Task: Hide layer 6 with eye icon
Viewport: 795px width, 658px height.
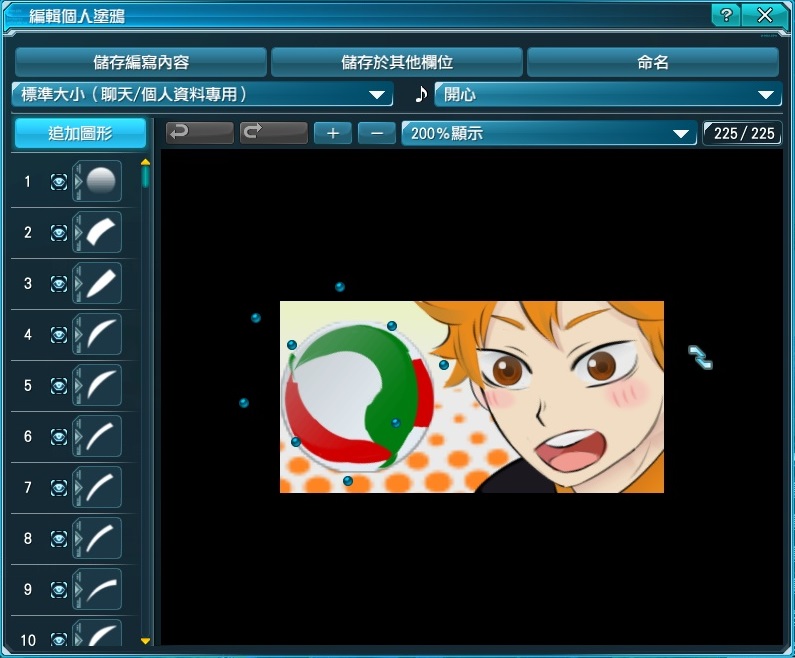Action: (x=59, y=436)
